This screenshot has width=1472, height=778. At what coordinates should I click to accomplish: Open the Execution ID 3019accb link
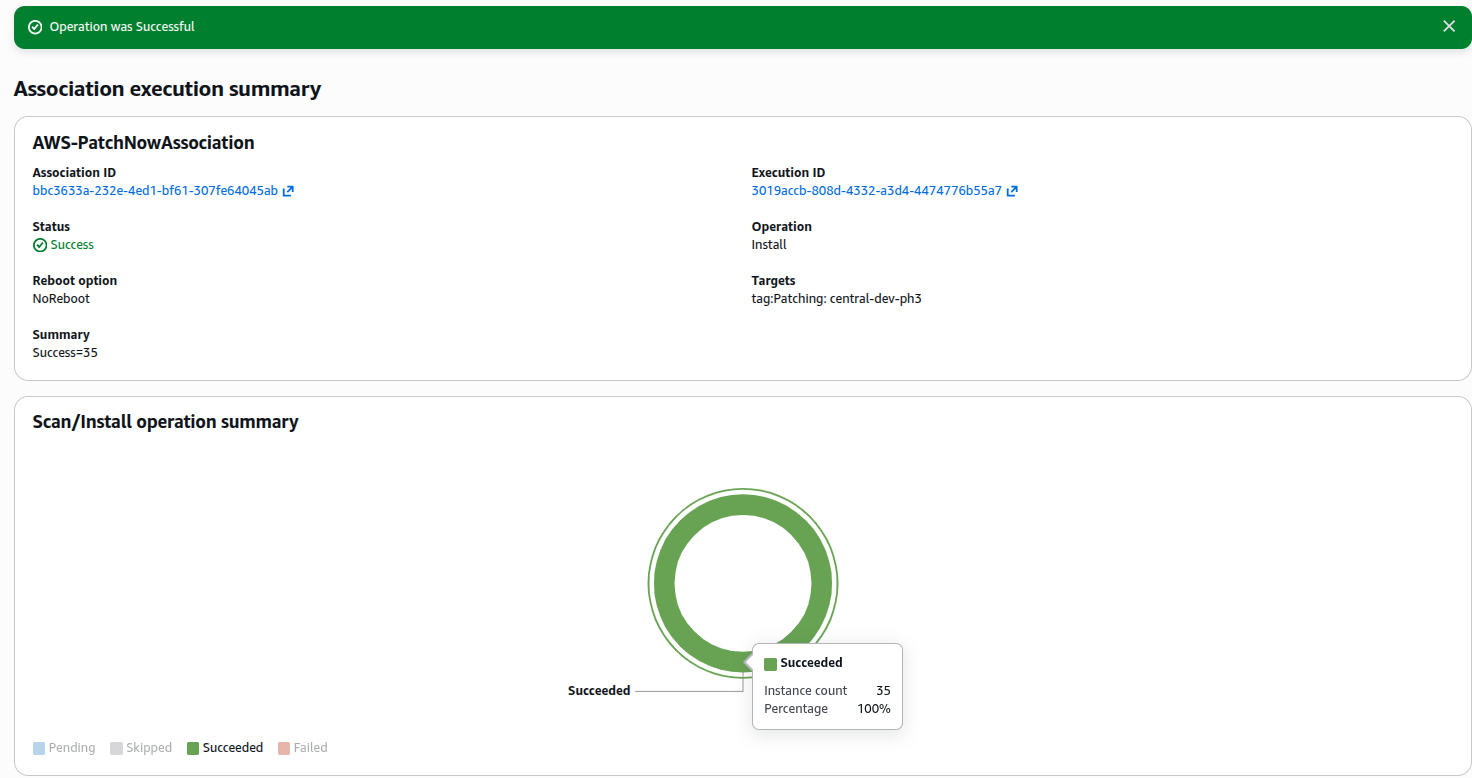876,191
